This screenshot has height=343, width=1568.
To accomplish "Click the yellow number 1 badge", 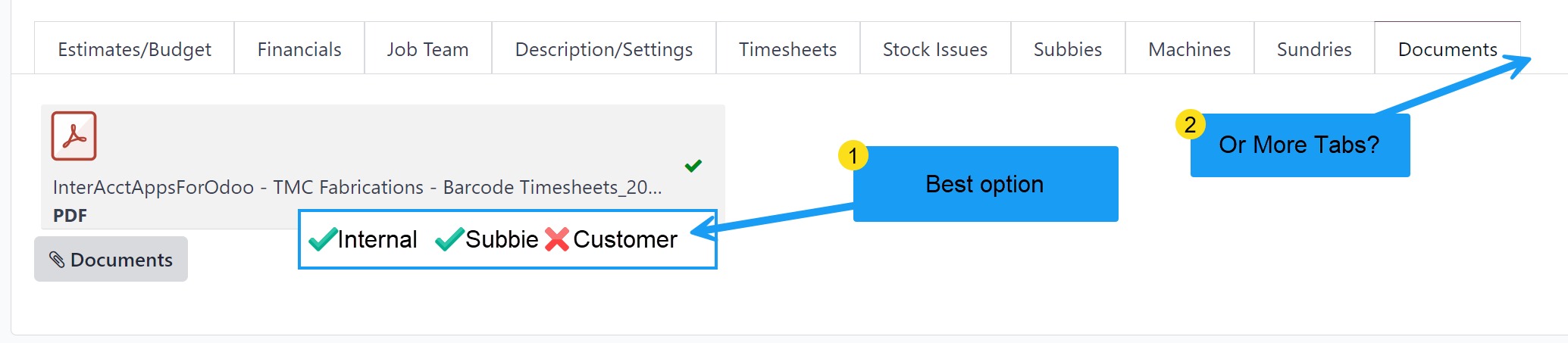I will coord(853,155).
